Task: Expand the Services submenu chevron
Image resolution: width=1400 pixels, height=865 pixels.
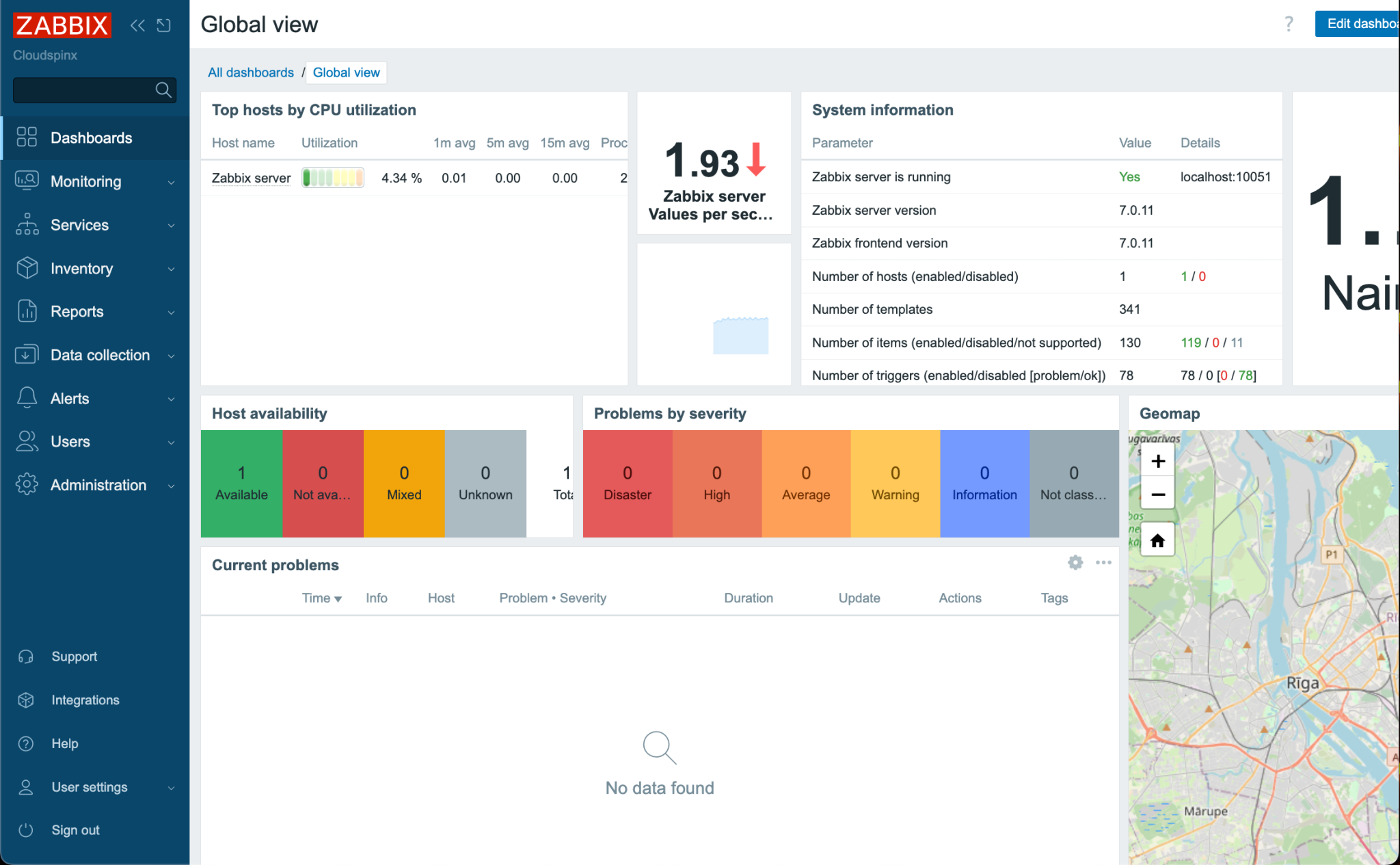Action: (171, 225)
